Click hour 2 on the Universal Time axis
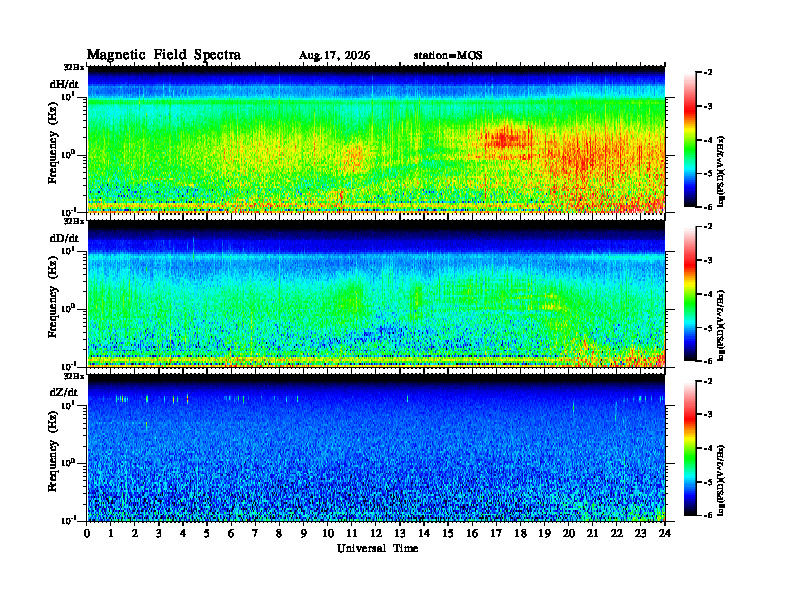The width and height of the screenshot is (792, 612). 135,533
